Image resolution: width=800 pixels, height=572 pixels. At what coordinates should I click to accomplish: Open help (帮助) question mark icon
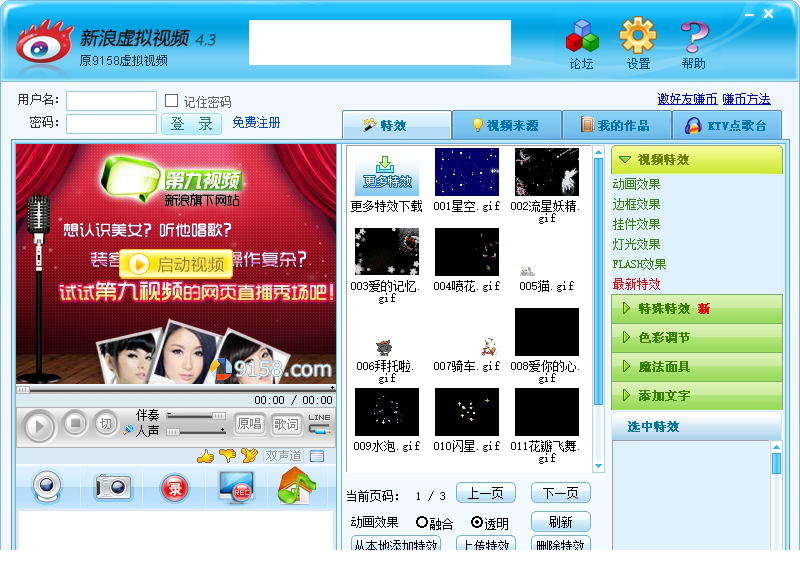pyautogui.click(x=694, y=37)
